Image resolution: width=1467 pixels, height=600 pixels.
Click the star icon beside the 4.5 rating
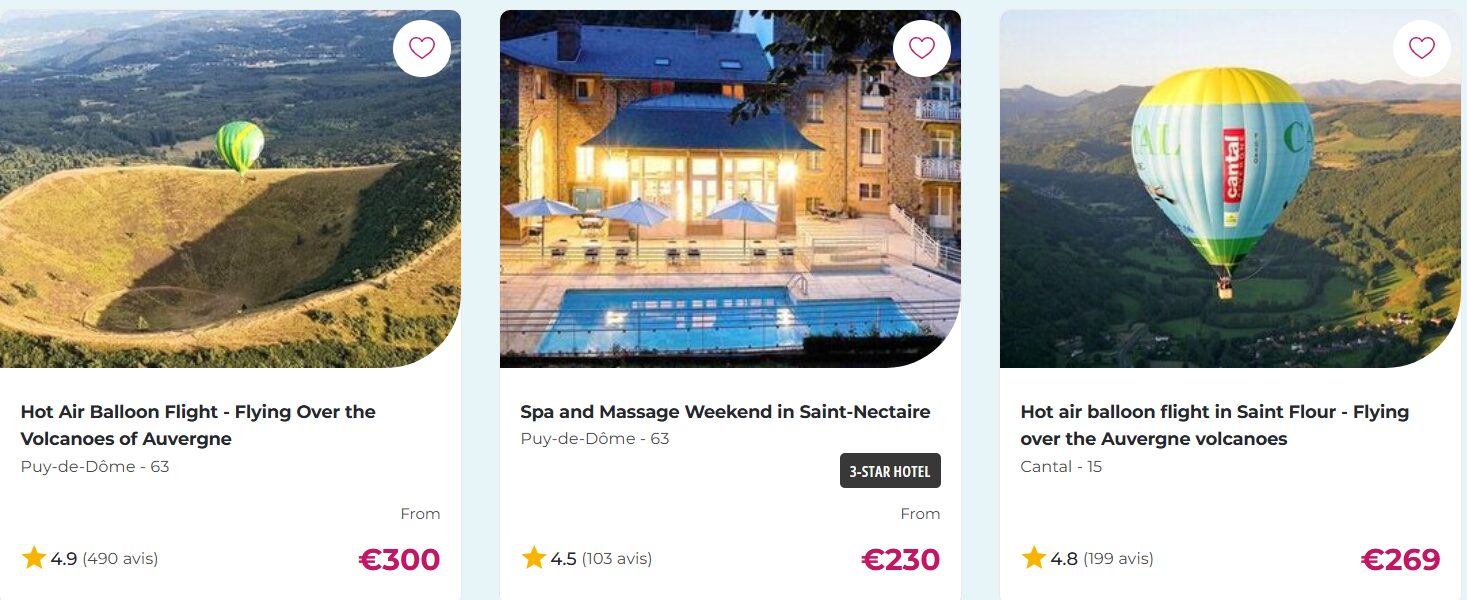pyautogui.click(x=534, y=558)
